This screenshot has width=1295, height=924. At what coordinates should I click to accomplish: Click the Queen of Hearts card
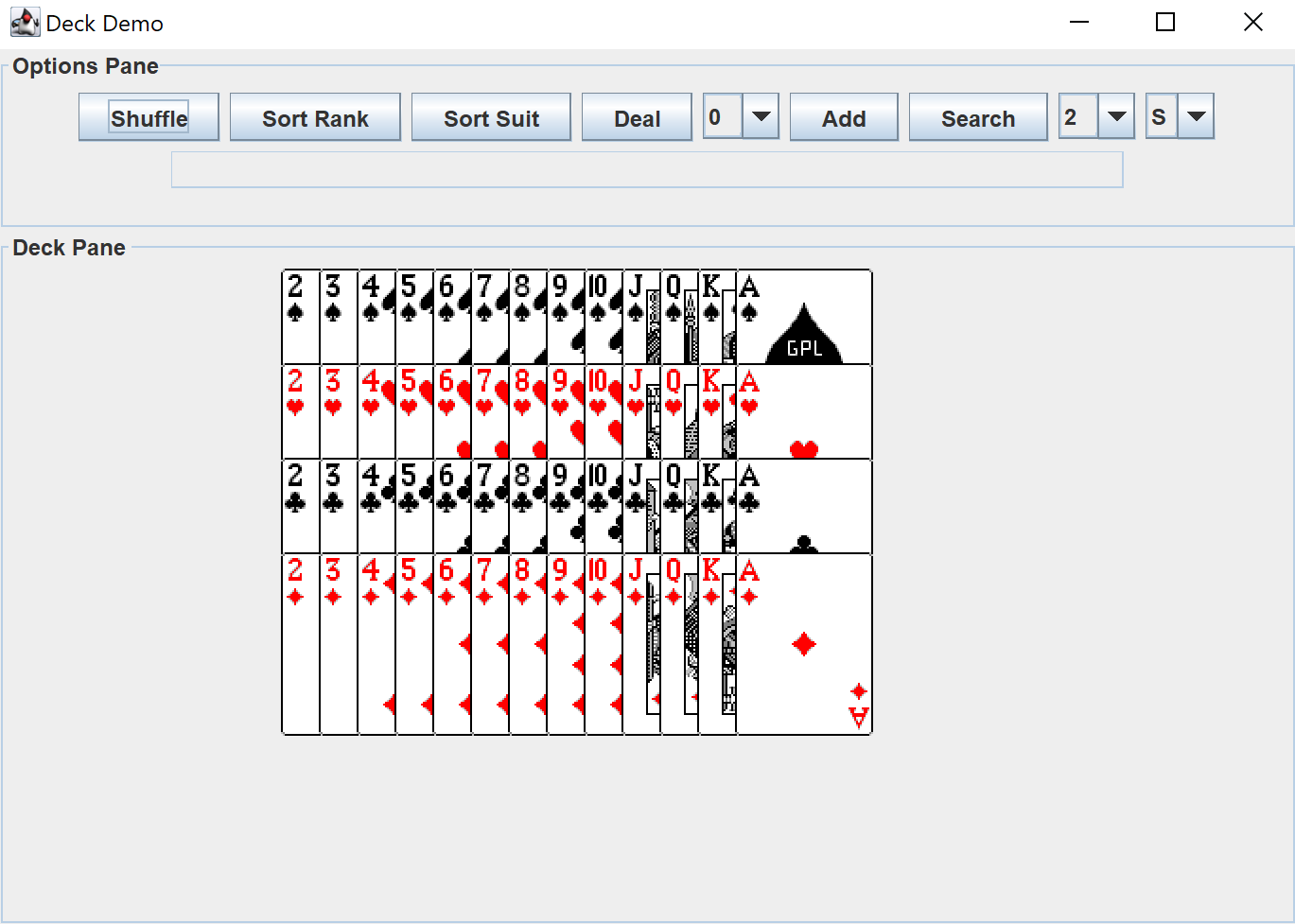[x=679, y=411]
